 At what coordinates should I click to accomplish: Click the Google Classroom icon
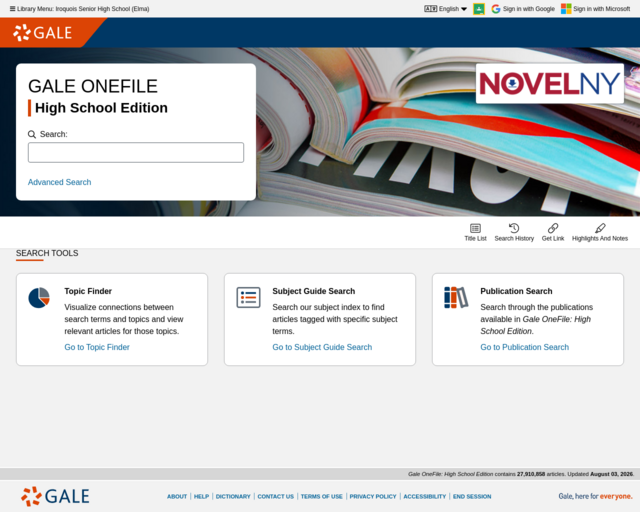tap(479, 9)
